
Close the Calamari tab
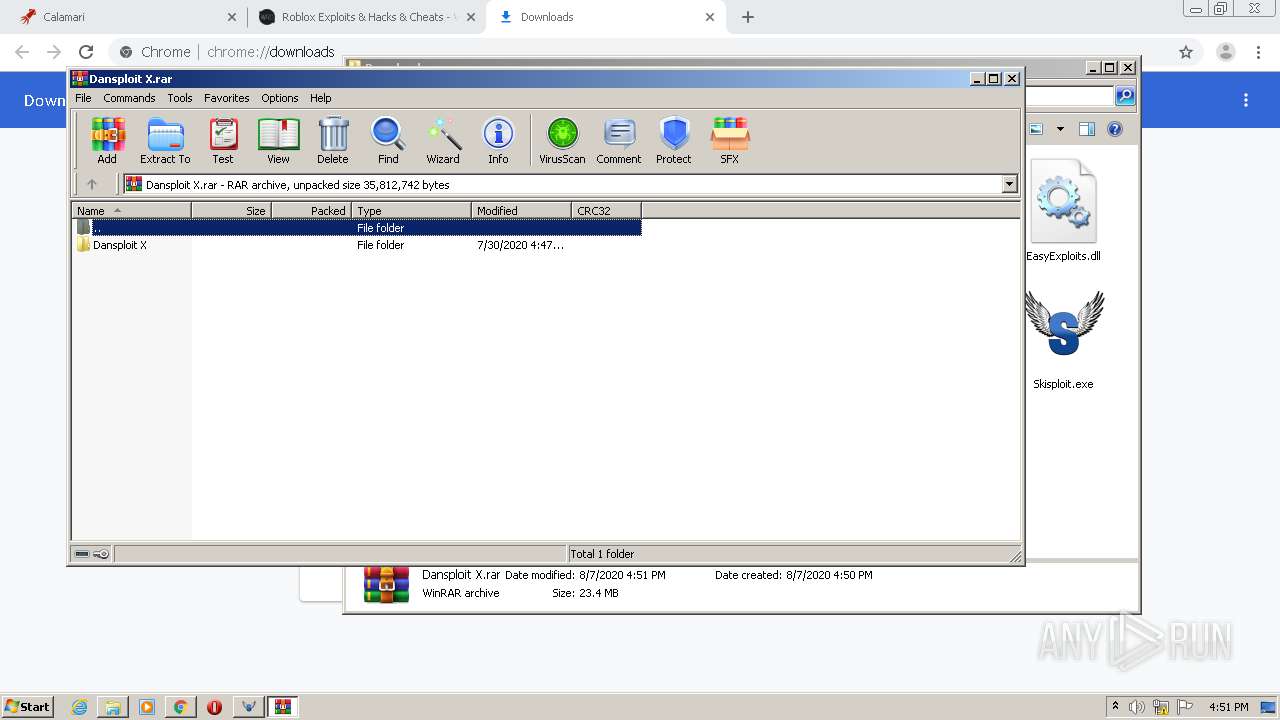[232, 17]
